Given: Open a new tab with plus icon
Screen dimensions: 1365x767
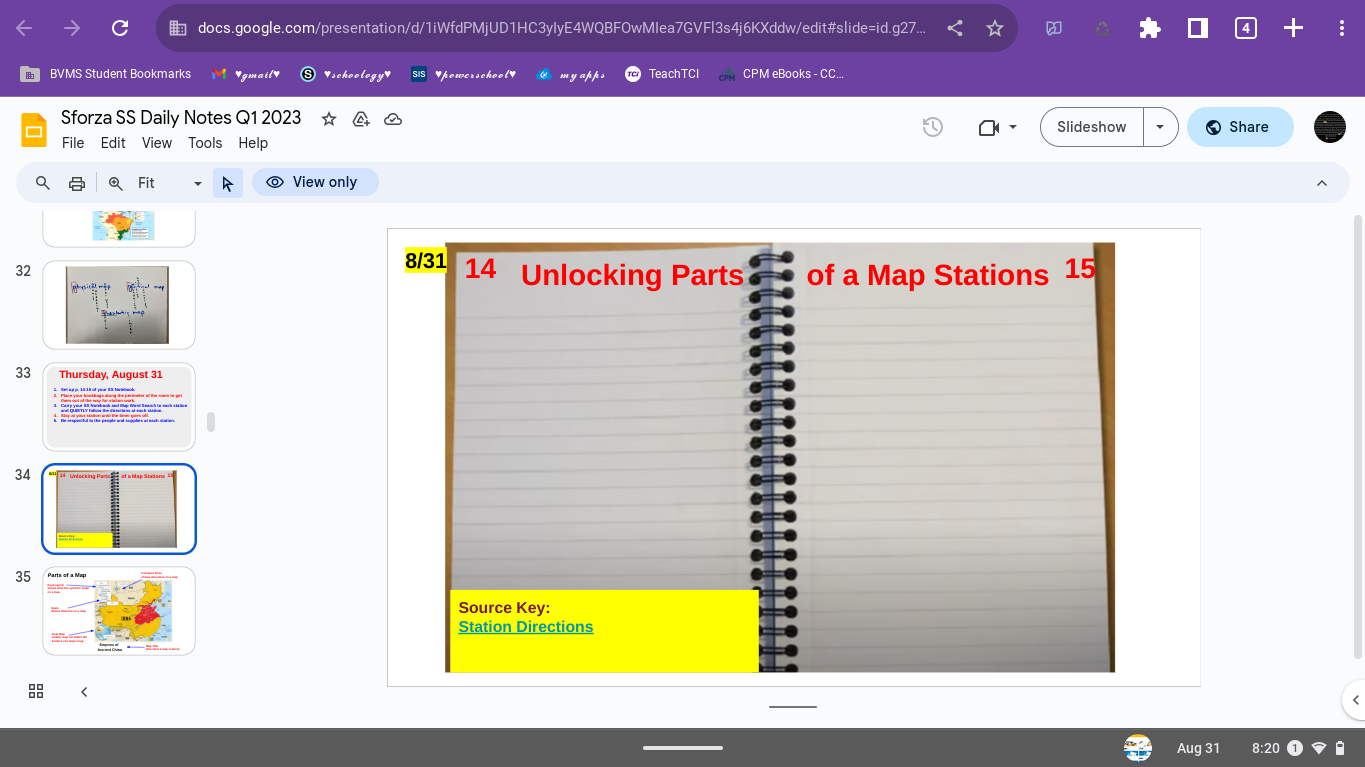Looking at the screenshot, I should click(1293, 28).
